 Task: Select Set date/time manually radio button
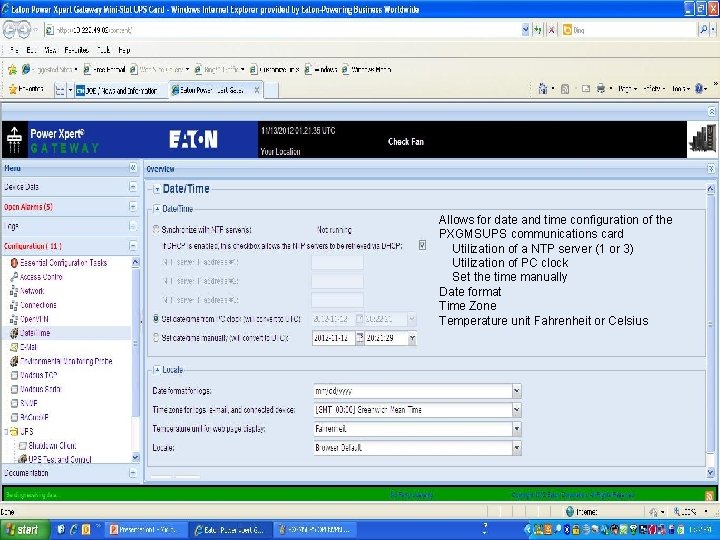156,338
